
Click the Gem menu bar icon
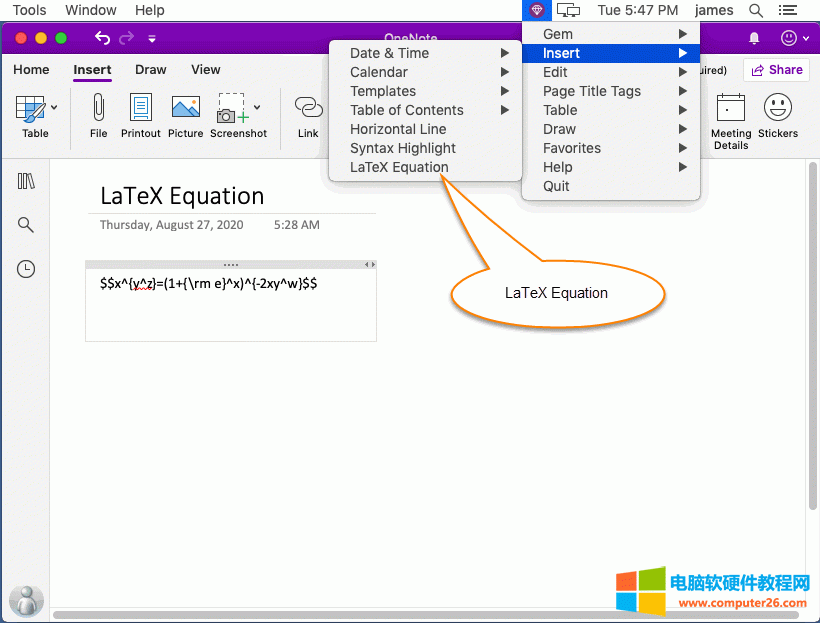(537, 10)
